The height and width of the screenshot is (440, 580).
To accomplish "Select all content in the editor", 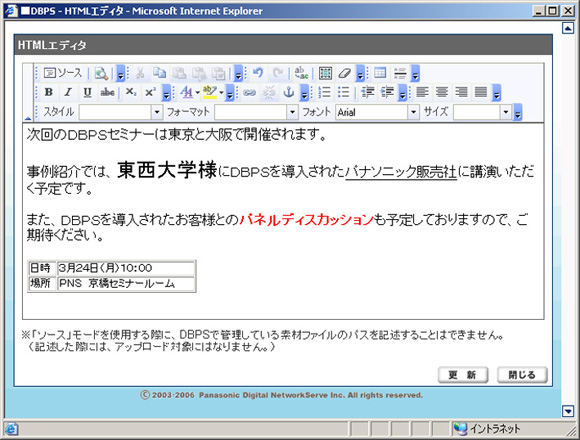I will pos(326,73).
